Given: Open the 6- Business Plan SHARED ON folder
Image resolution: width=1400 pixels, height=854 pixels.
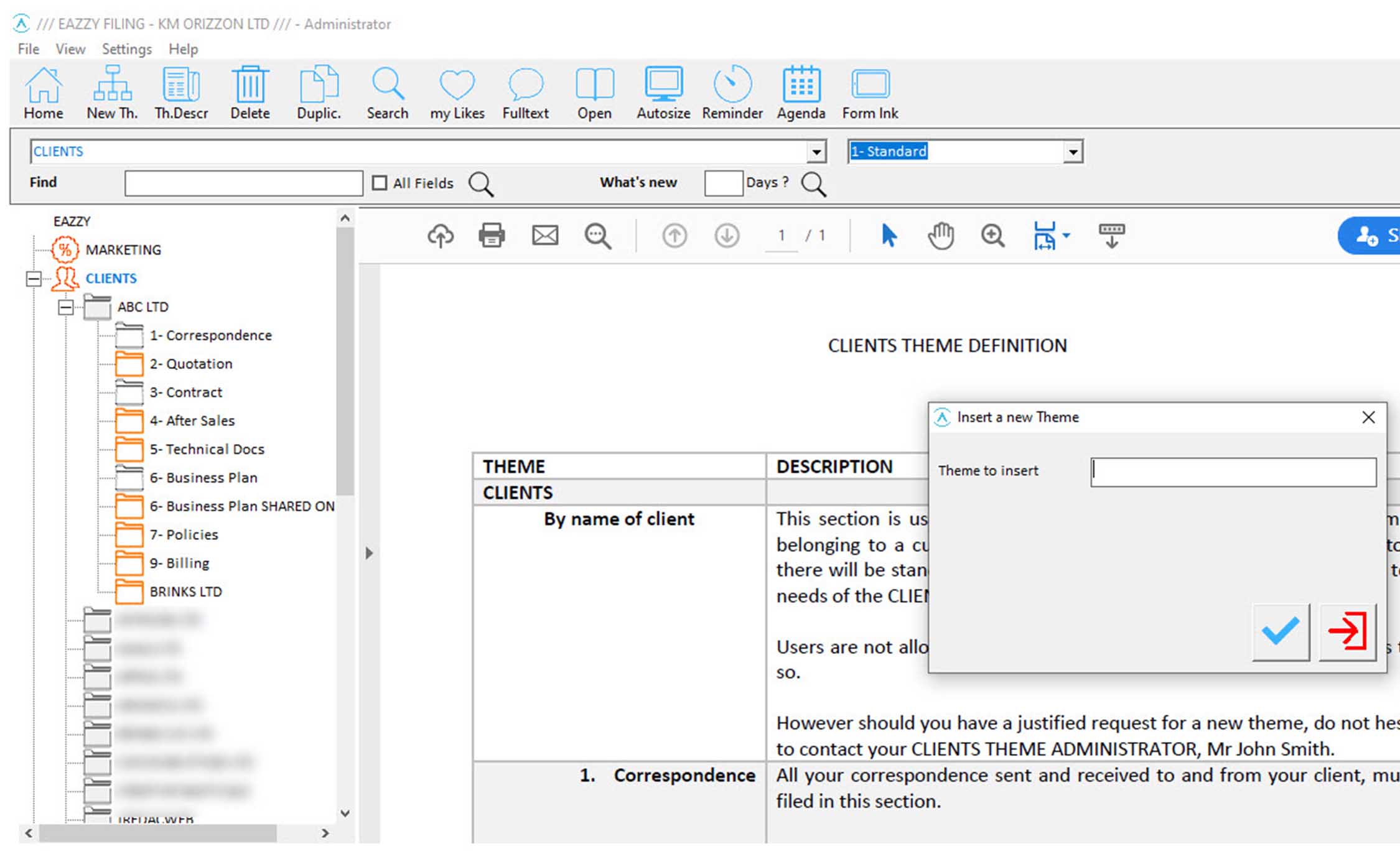Looking at the screenshot, I should coord(241,507).
